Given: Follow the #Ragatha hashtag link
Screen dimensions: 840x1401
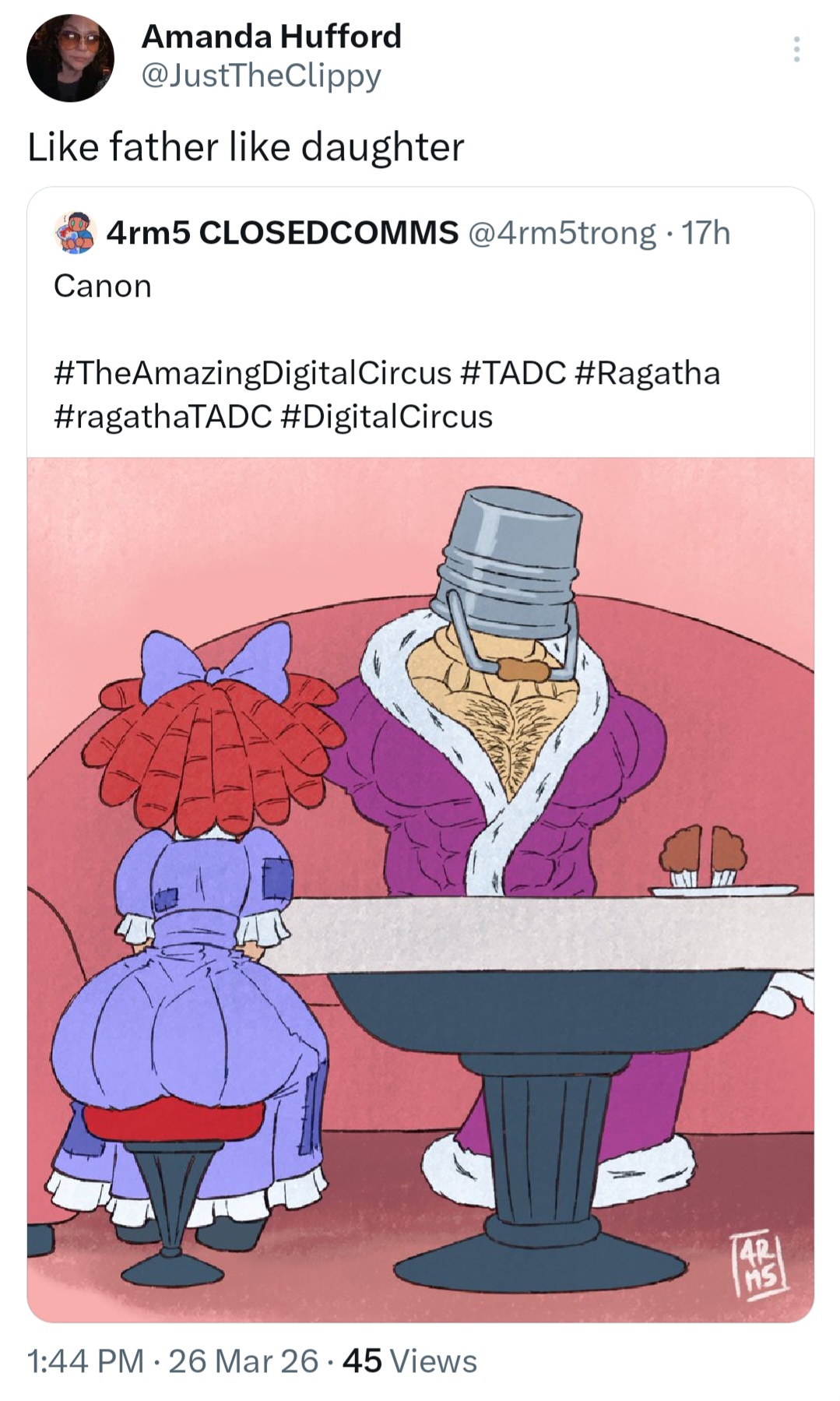Looking at the screenshot, I should click(x=647, y=373).
